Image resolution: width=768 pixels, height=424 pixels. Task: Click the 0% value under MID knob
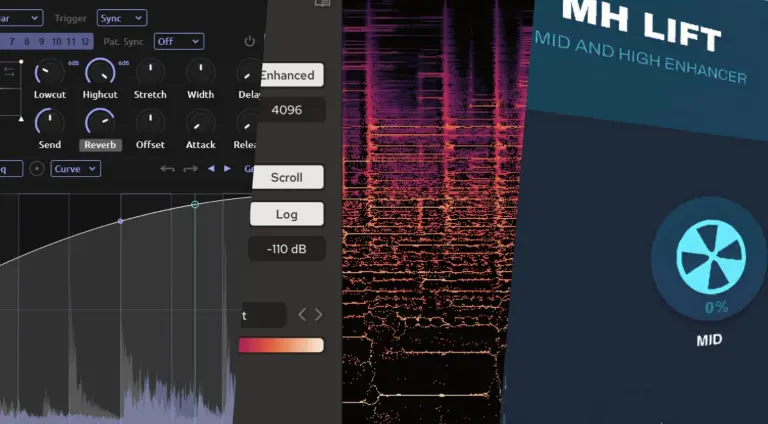point(716,307)
